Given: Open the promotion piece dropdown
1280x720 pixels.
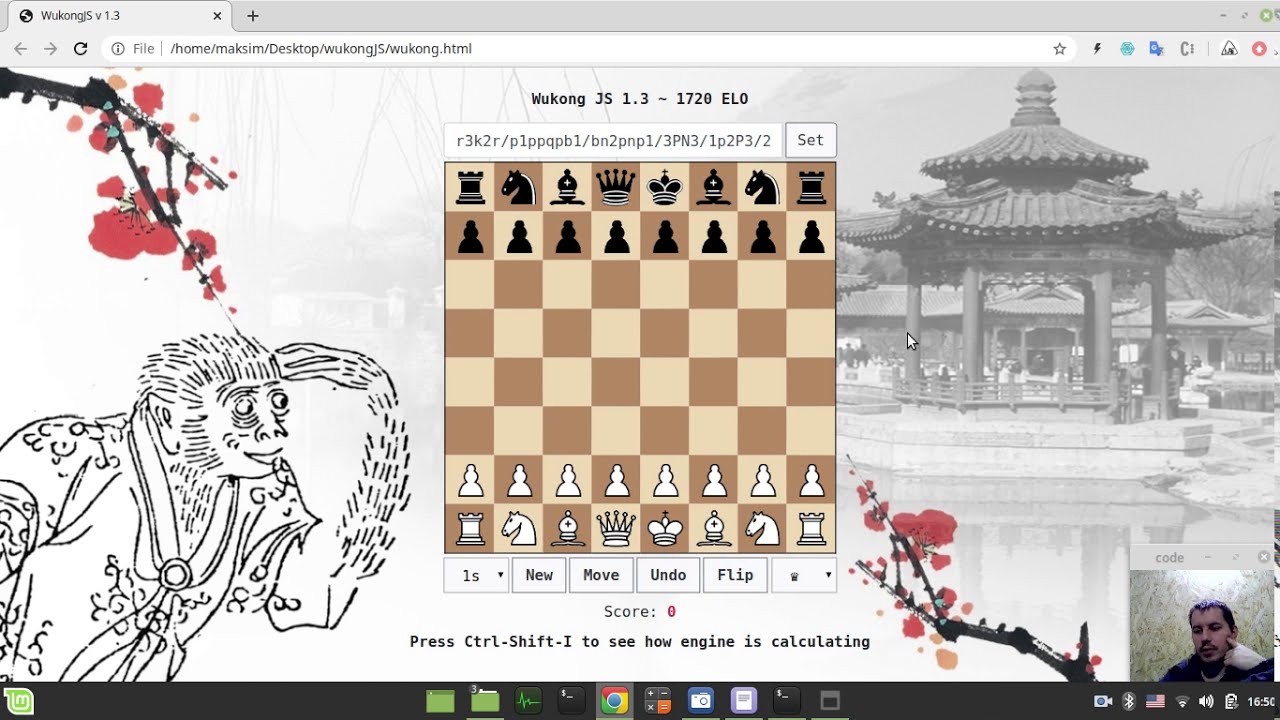Looking at the screenshot, I should (x=804, y=575).
